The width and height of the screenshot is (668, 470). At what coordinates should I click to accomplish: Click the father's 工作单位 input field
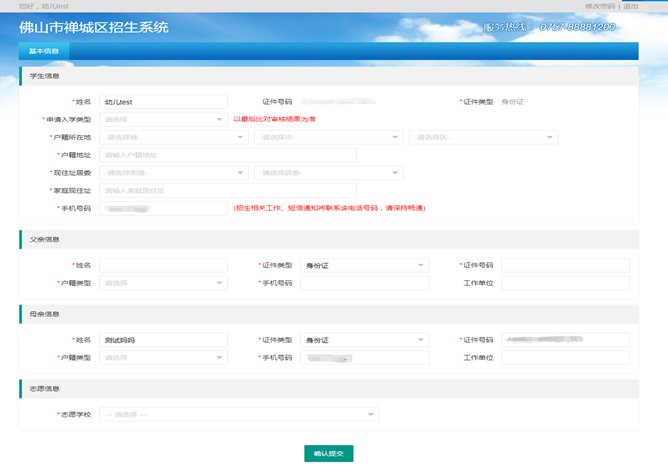coord(565,283)
